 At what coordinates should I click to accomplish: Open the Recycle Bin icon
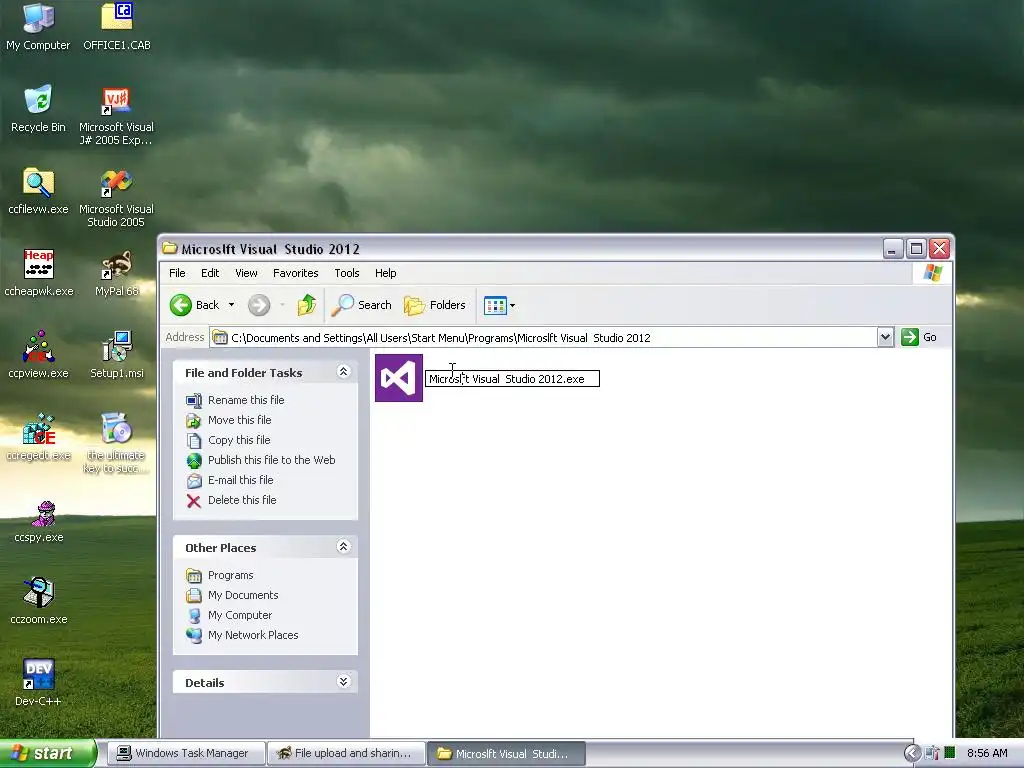click(x=38, y=108)
